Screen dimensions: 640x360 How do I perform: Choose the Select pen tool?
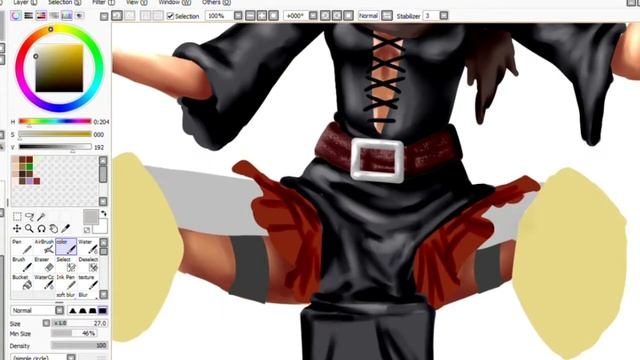(x=66, y=264)
